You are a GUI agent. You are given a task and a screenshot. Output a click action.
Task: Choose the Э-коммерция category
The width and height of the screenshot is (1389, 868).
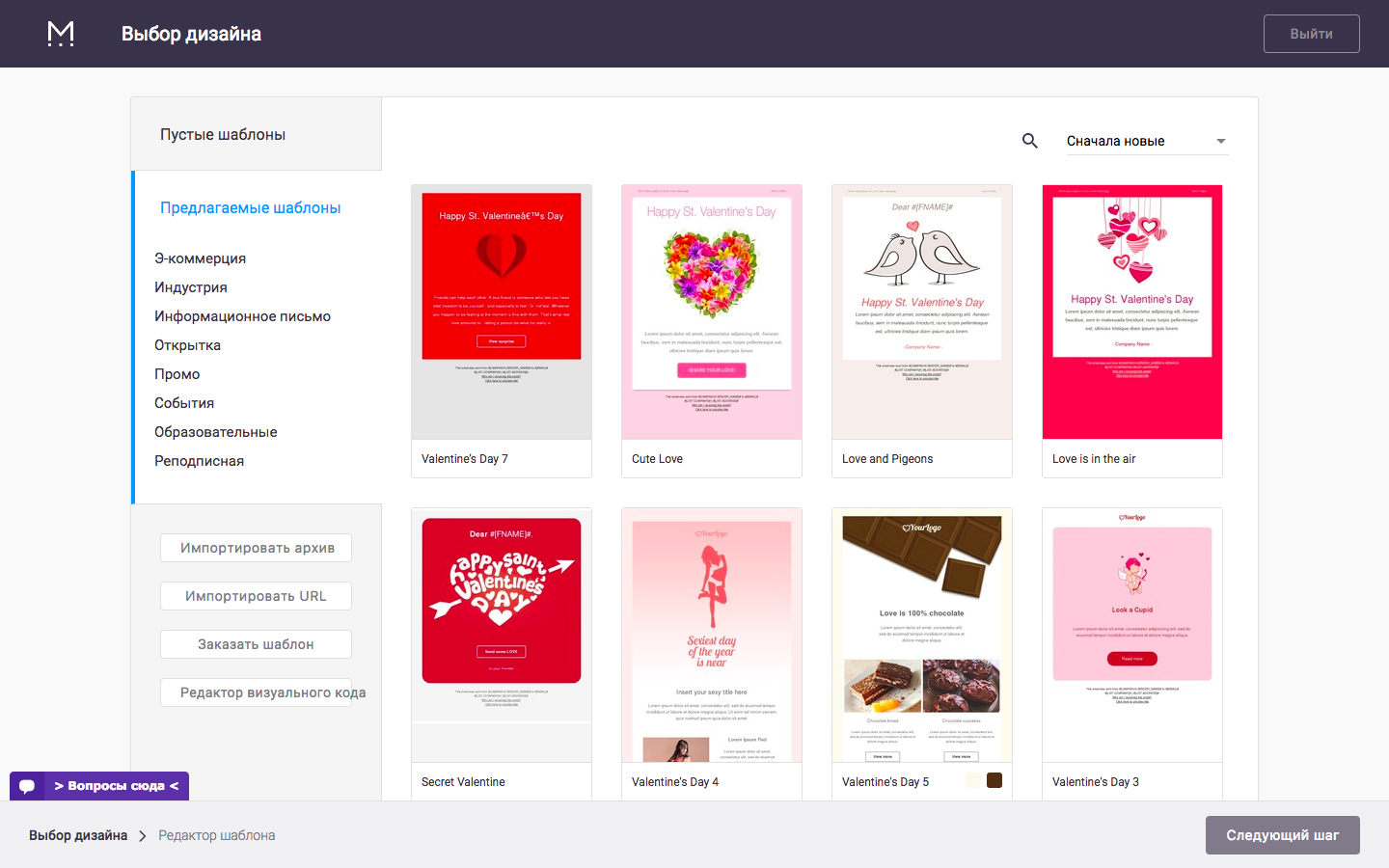click(x=200, y=258)
